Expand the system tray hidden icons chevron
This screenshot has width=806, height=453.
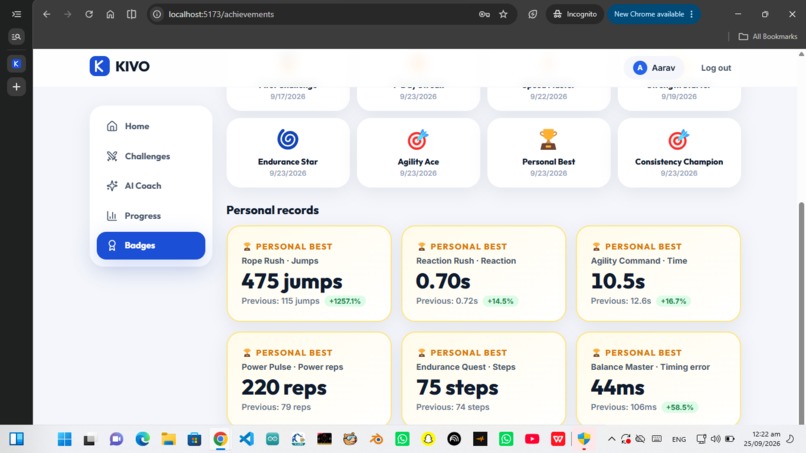tap(611, 439)
